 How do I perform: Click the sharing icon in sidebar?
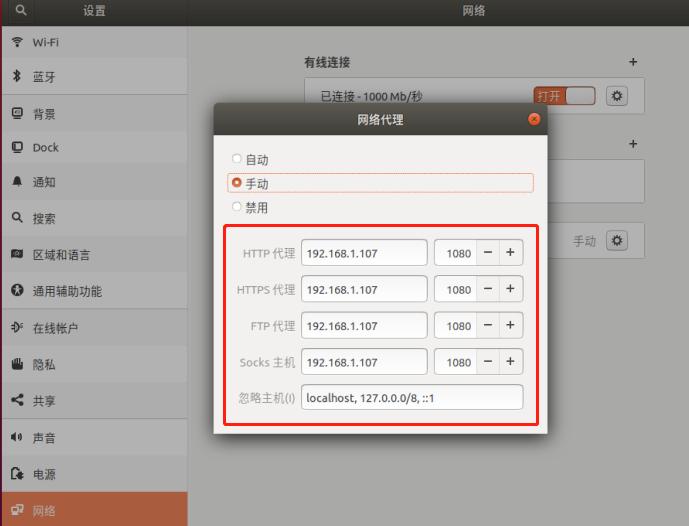point(17,400)
